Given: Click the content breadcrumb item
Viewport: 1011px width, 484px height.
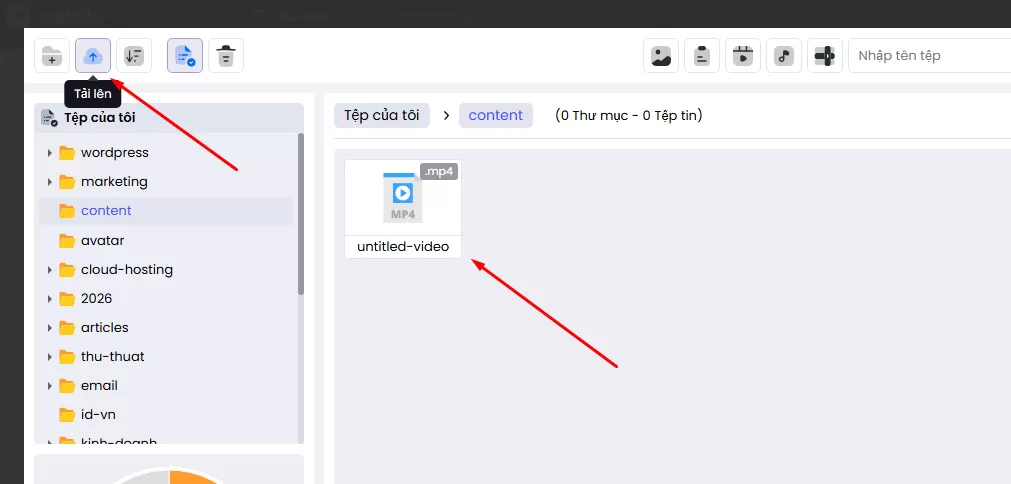Looking at the screenshot, I should [495, 115].
